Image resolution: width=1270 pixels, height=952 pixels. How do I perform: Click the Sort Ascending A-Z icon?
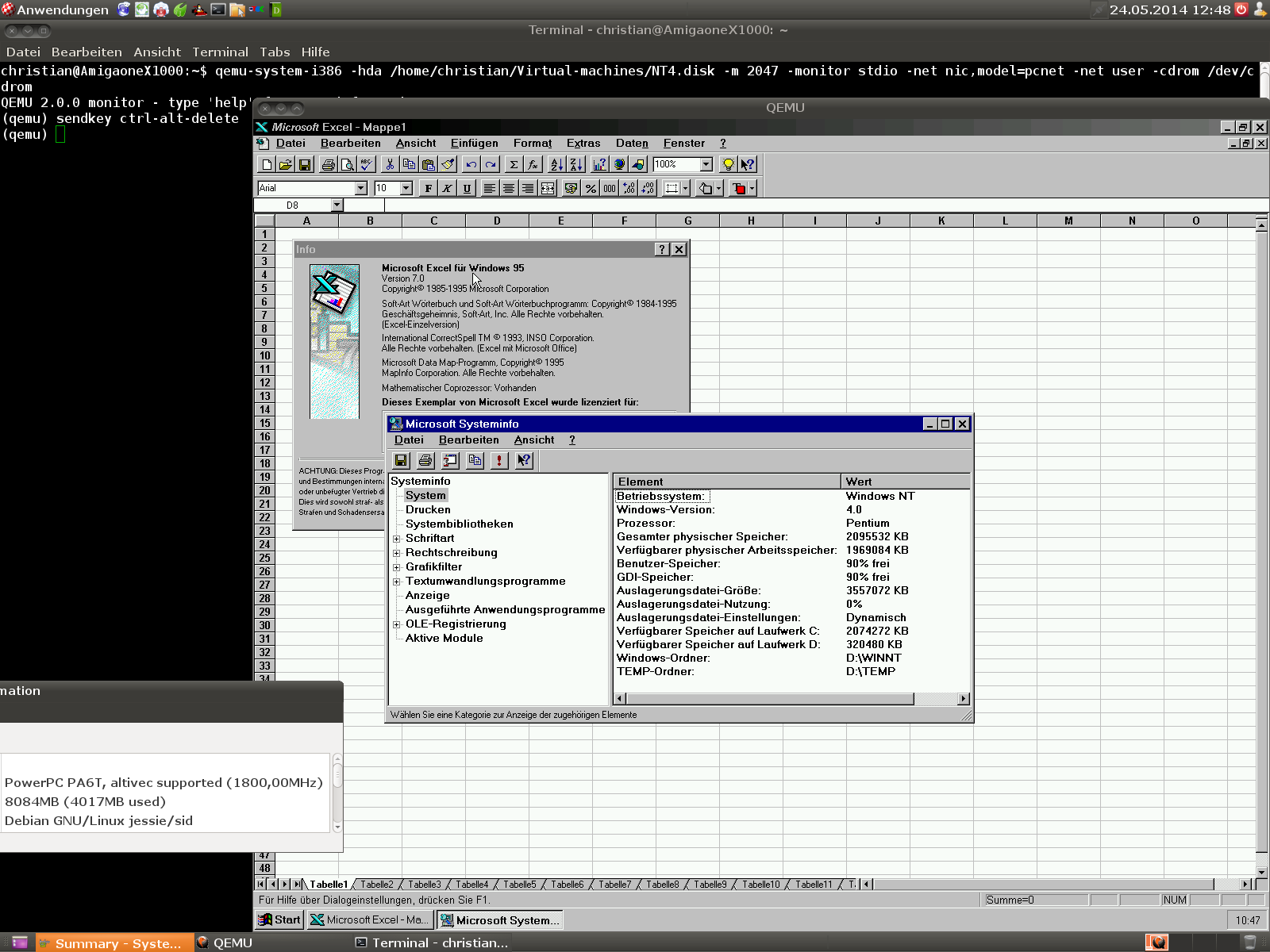click(556, 164)
